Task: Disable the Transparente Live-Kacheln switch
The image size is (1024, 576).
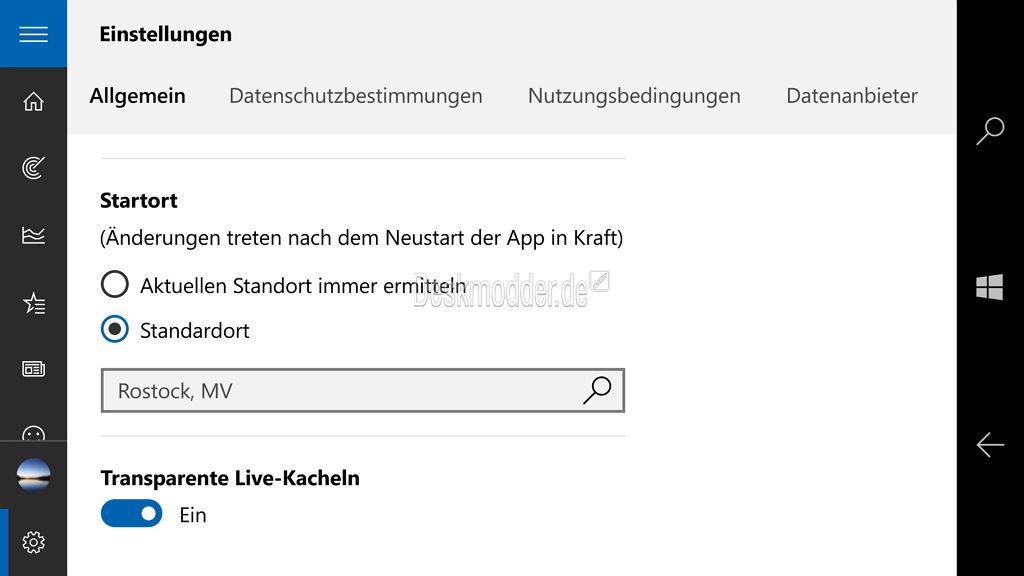Action: [x=131, y=514]
